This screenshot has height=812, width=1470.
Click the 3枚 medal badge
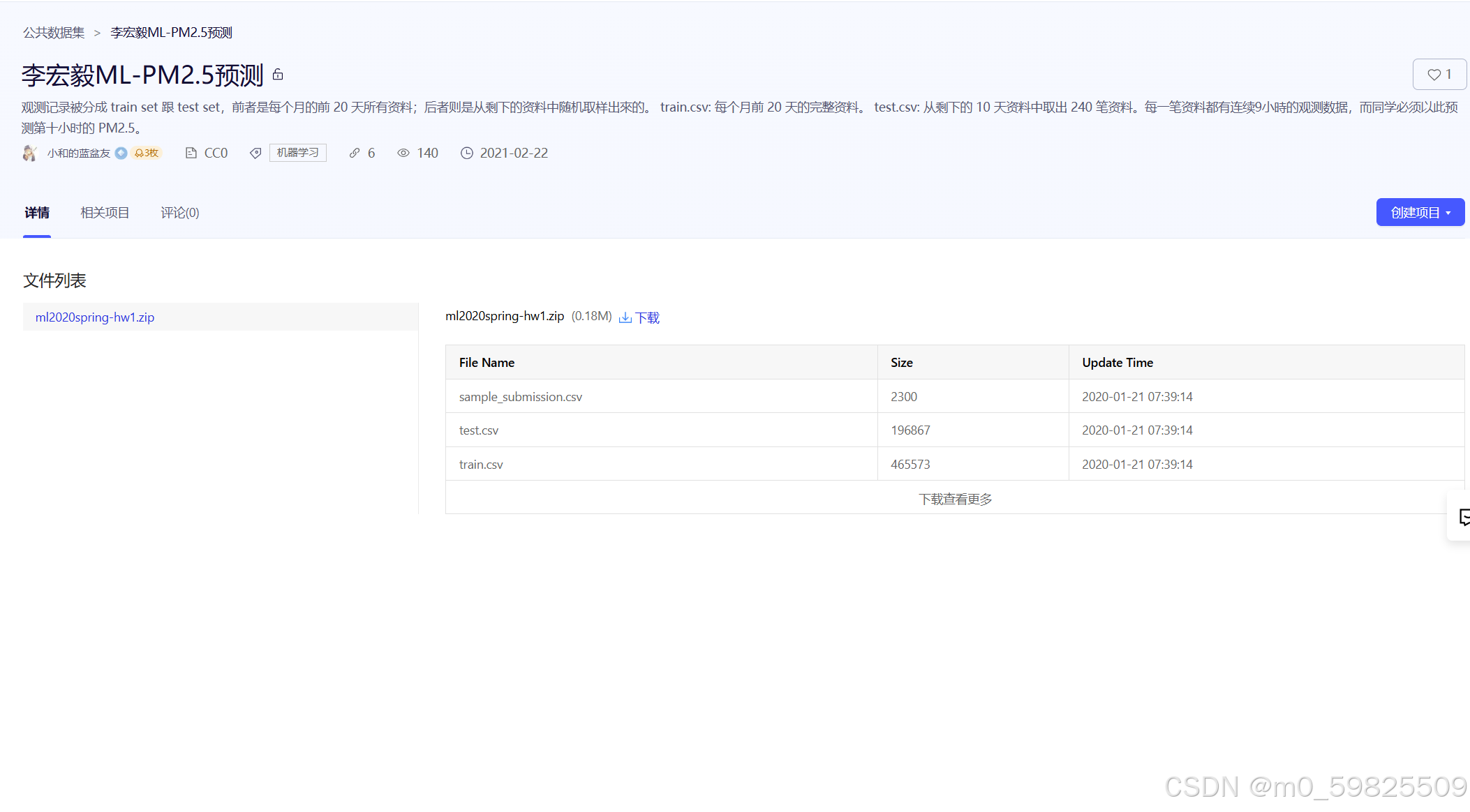(x=144, y=153)
